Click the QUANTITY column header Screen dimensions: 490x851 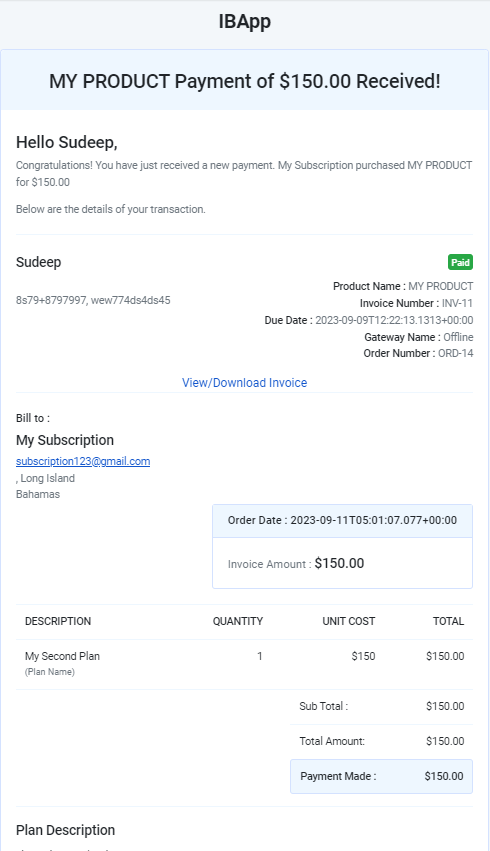point(238,621)
